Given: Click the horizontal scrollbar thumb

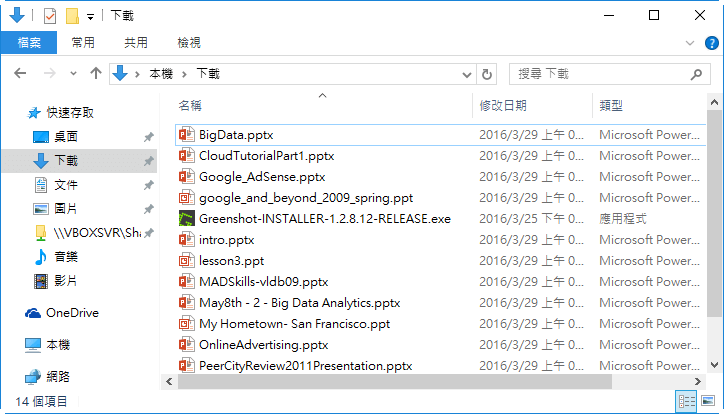Looking at the screenshot, I should (395, 382).
